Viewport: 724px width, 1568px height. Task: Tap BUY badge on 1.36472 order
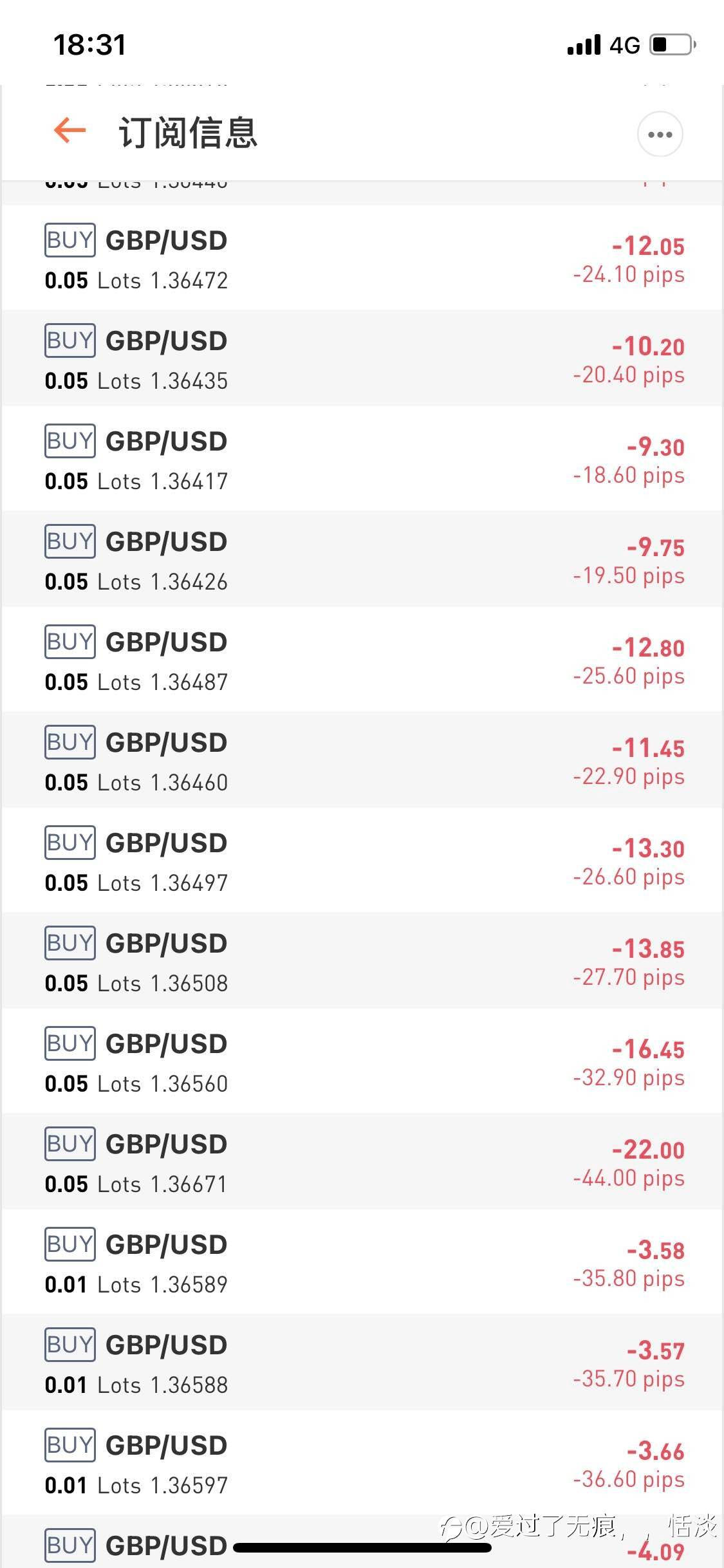(x=70, y=240)
